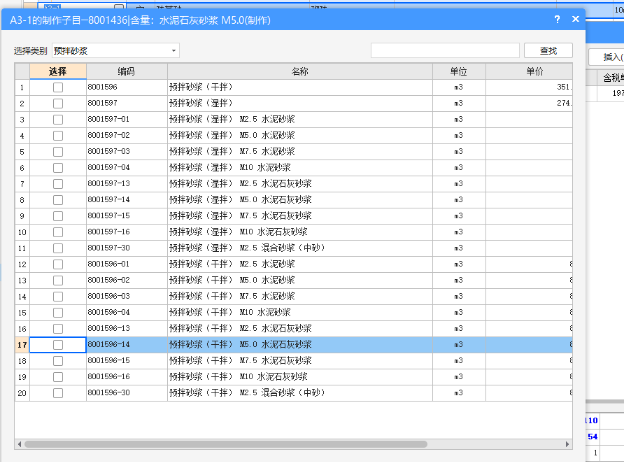Click the 名称 column header
Screen dimensions: 624x462
click(300, 71)
